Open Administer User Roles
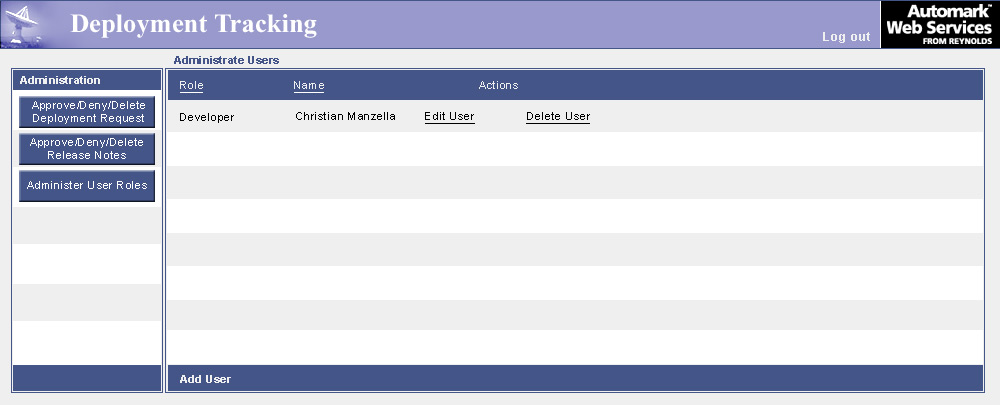 (x=87, y=186)
